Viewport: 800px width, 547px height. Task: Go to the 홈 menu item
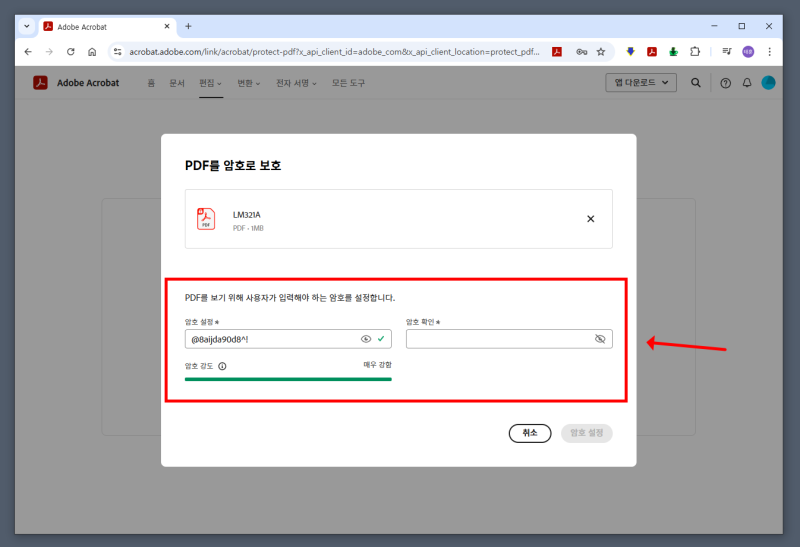click(x=151, y=83)
